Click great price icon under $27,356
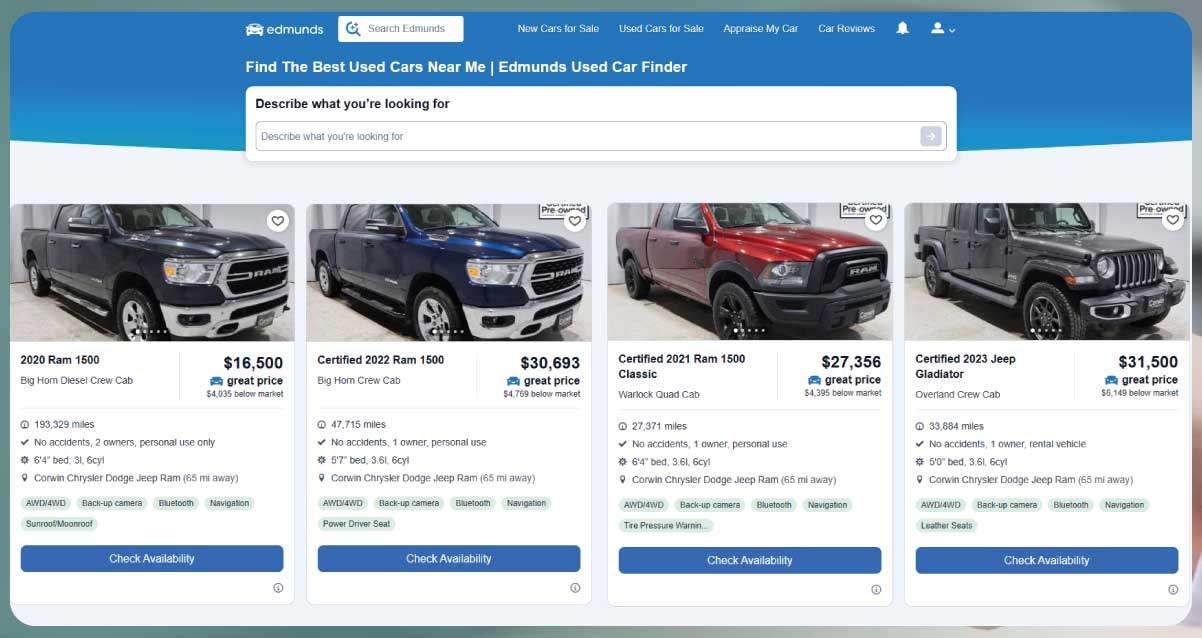Image resolution: width=1202 pixels, height=638 pixels. 814,380
